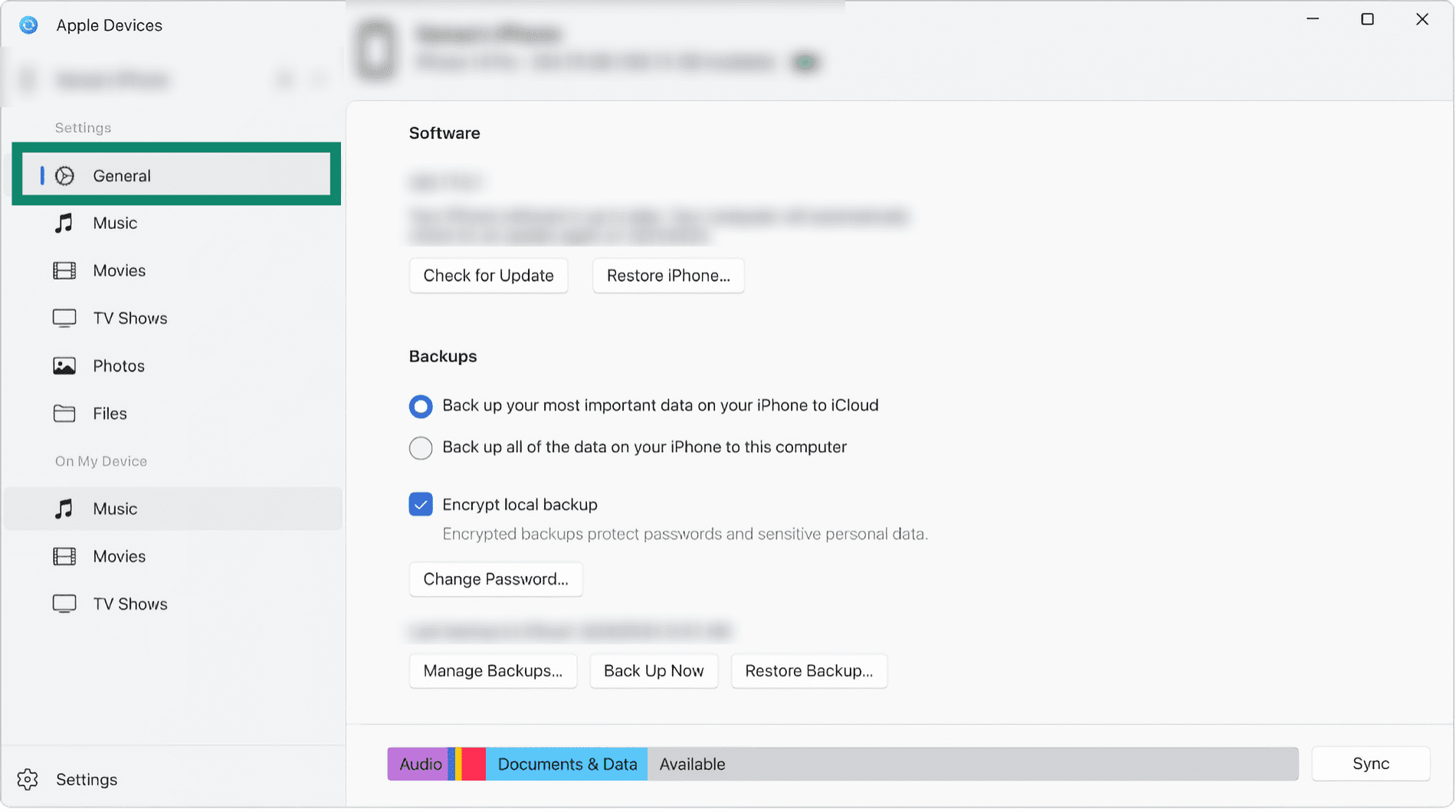Viewport: 1456px width, 812px height.
Task: Select the General gear icon in sidebar
Action: [x=65, y=176]
